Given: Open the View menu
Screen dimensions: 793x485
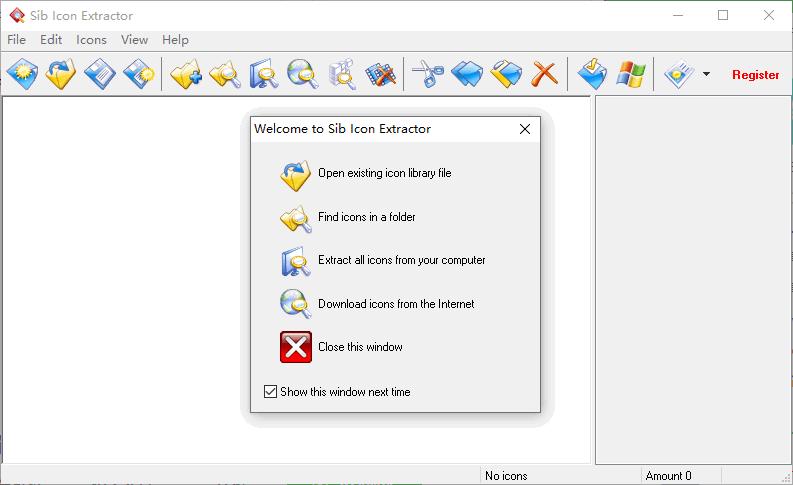Looking at the screenshot, I should click(135, 39).
